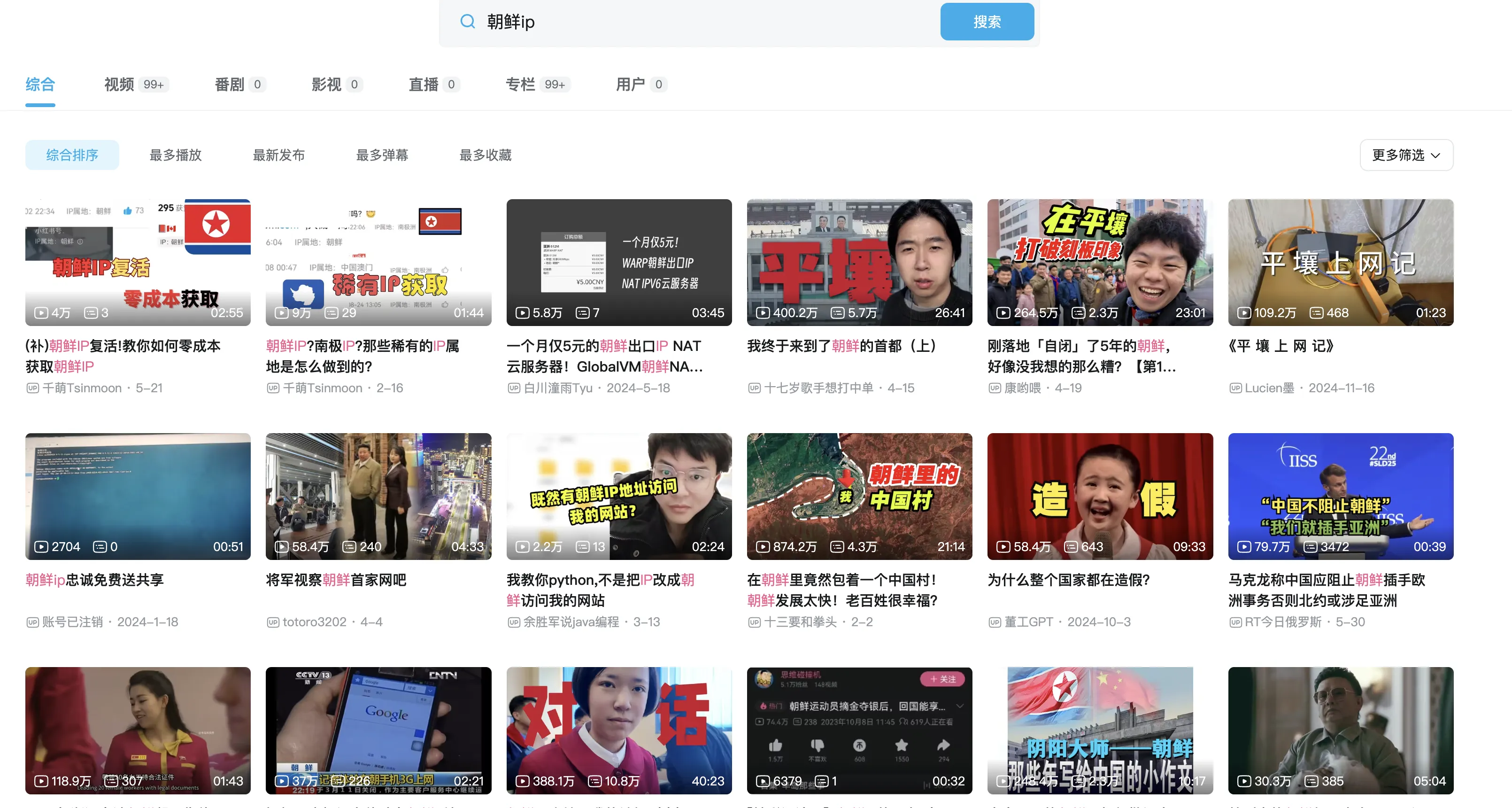Click the UP icon beside 白川潼雨Tyu

pyautogui.click(x=514, y=388)
